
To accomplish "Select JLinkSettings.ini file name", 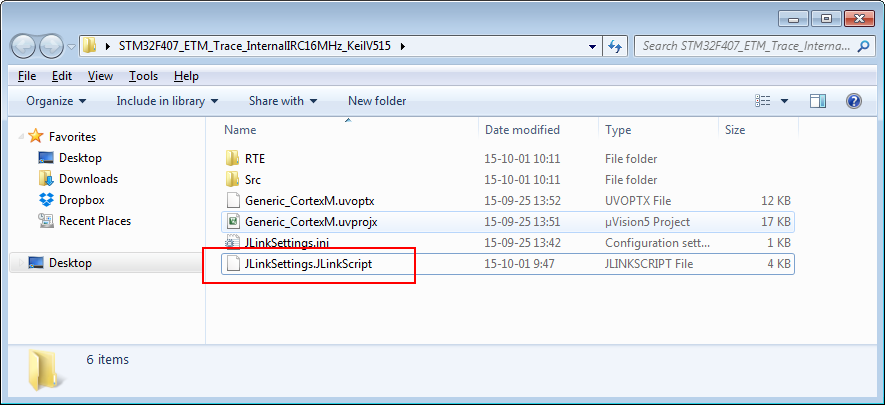I will tap(287, 243).
